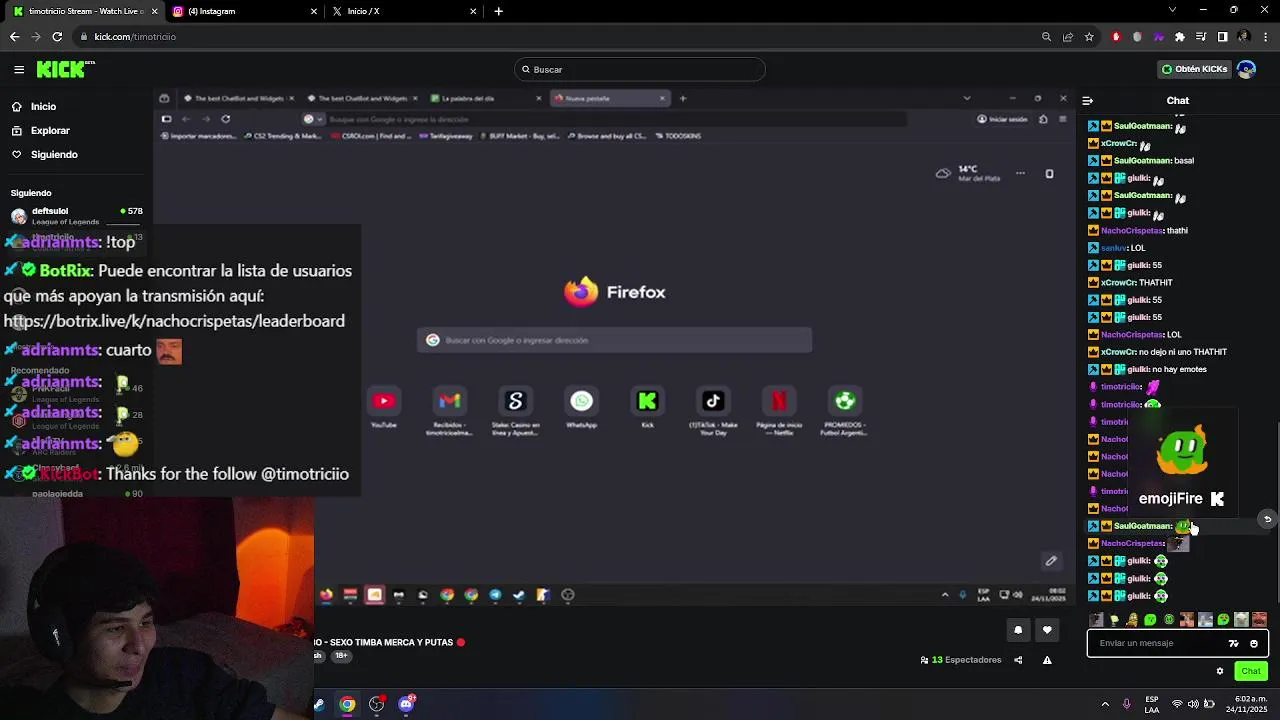This screenshot has width=1280, height=720.
Task: Open the chat emote picker smiley
Action: coord(1254,643)
